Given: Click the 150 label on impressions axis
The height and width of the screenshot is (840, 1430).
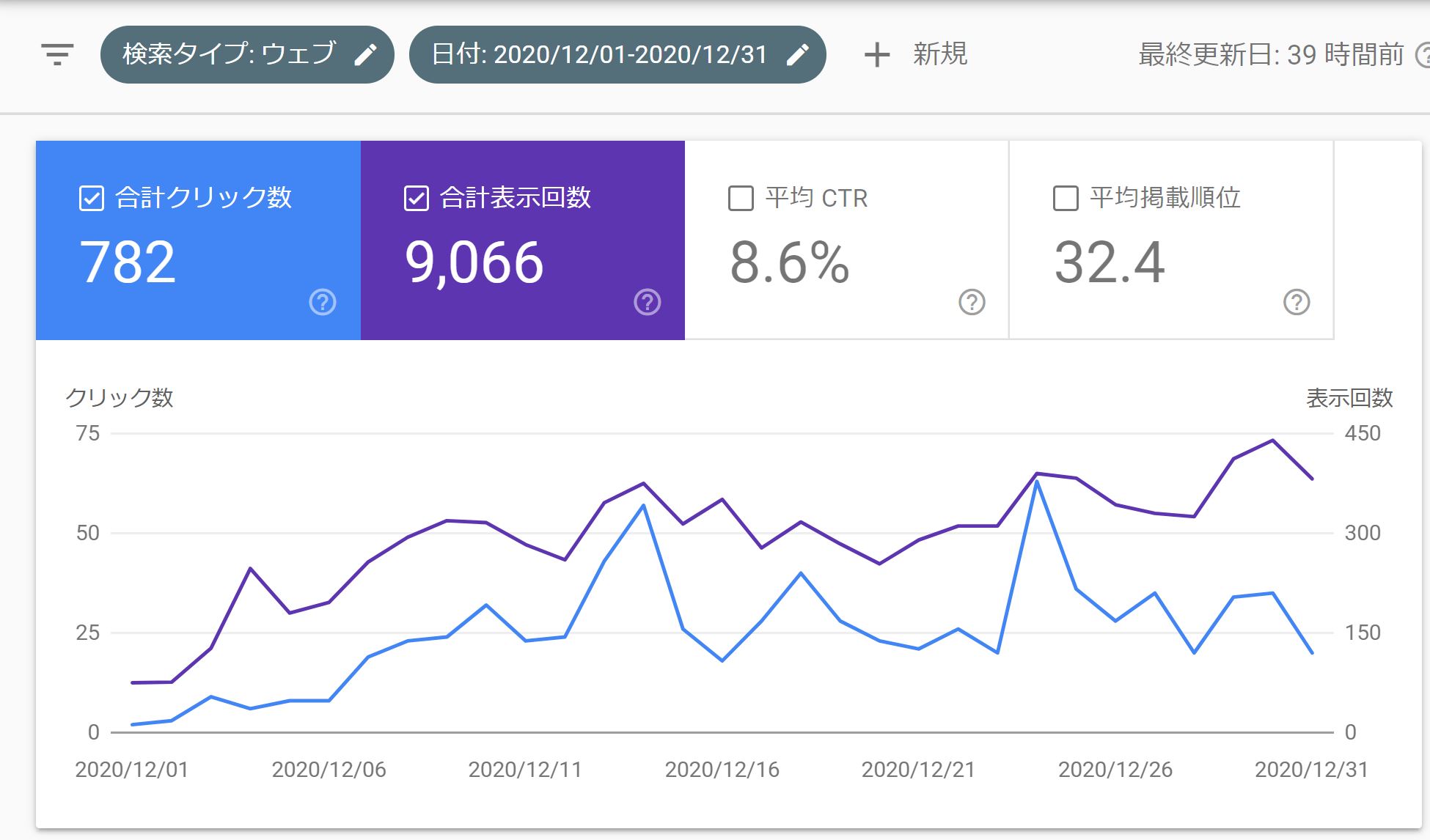Looking at the screenshot, I should (1363, 633).
